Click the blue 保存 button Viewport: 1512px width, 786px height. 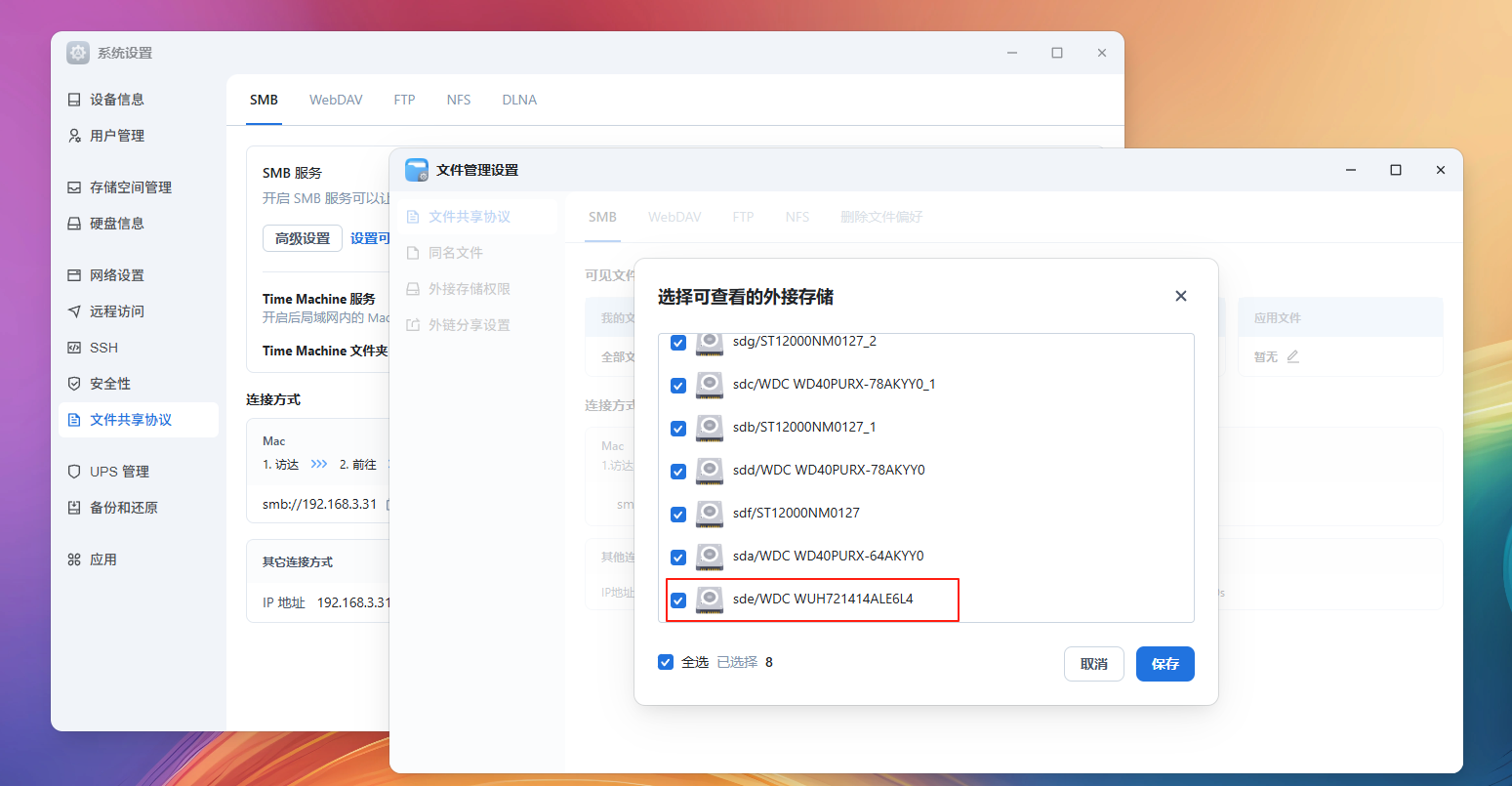point(1165,664)
